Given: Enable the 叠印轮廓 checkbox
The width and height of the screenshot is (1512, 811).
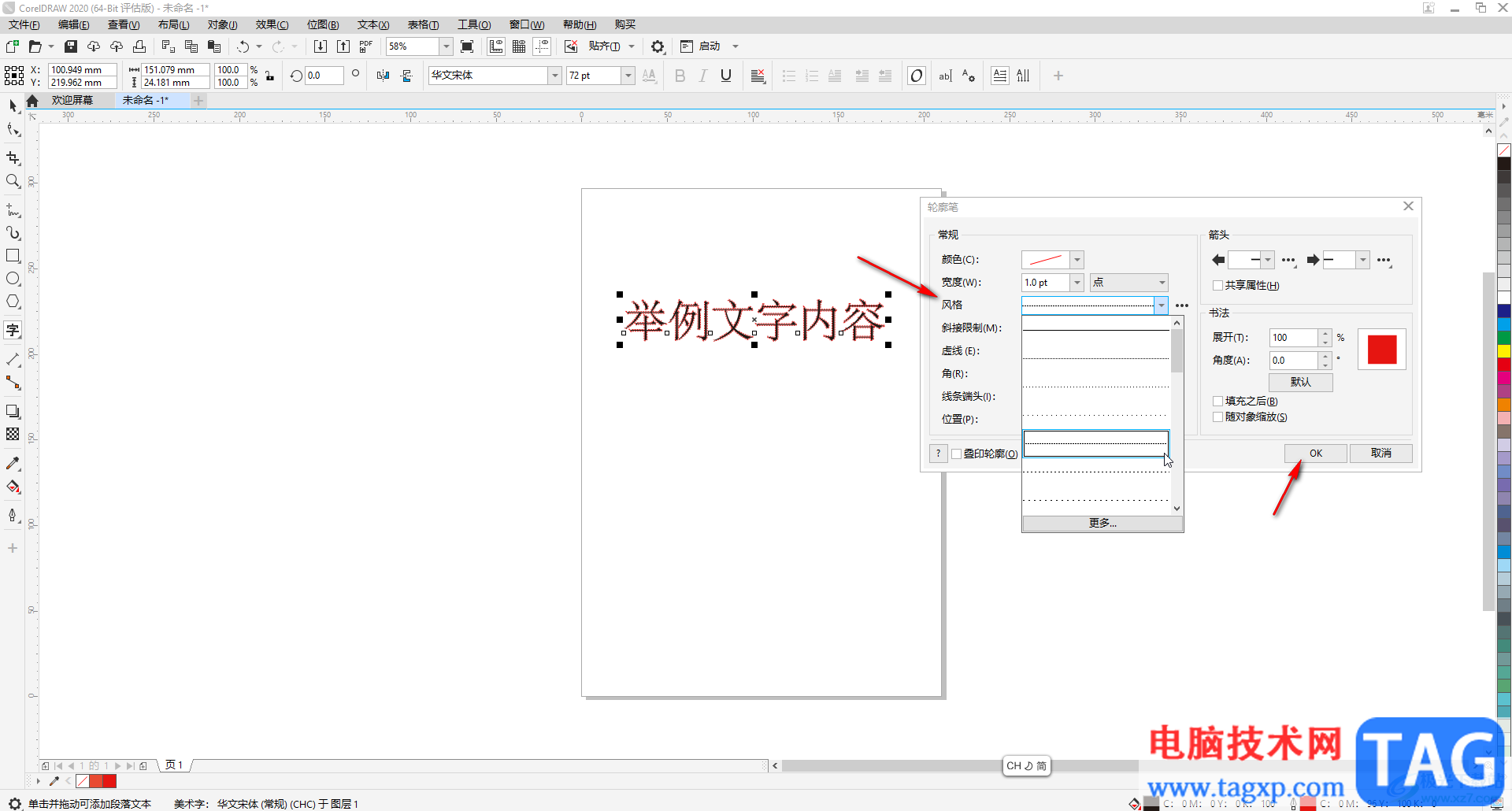Looking at the screenshot, I should coord(957,454).
